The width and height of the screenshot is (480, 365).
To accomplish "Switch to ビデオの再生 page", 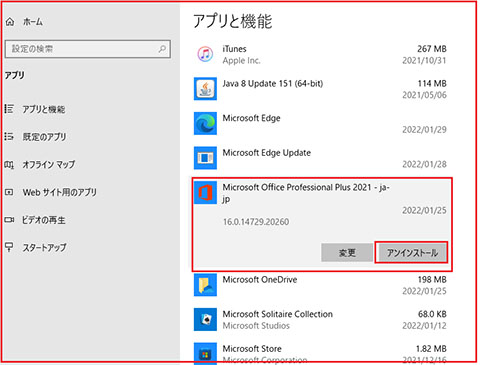I will click(x=44, y=220).
